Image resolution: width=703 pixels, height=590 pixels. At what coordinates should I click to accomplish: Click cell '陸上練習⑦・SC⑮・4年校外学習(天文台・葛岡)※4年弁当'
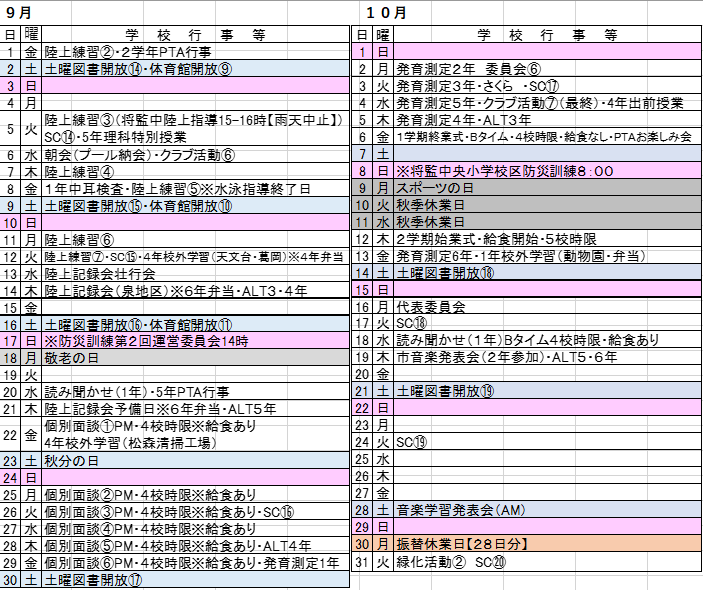(x=195, y=257)
